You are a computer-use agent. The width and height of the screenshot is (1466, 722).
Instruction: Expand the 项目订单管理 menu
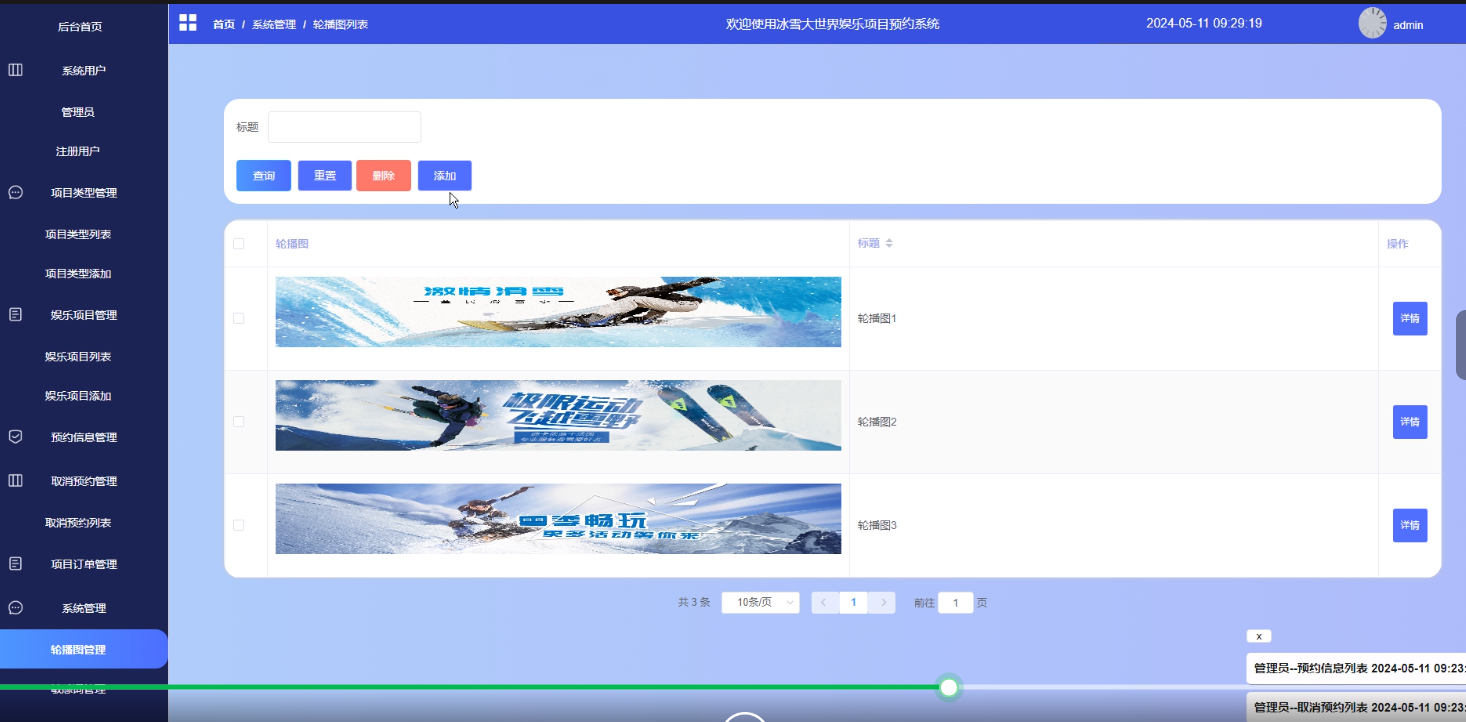coord(84,564)
